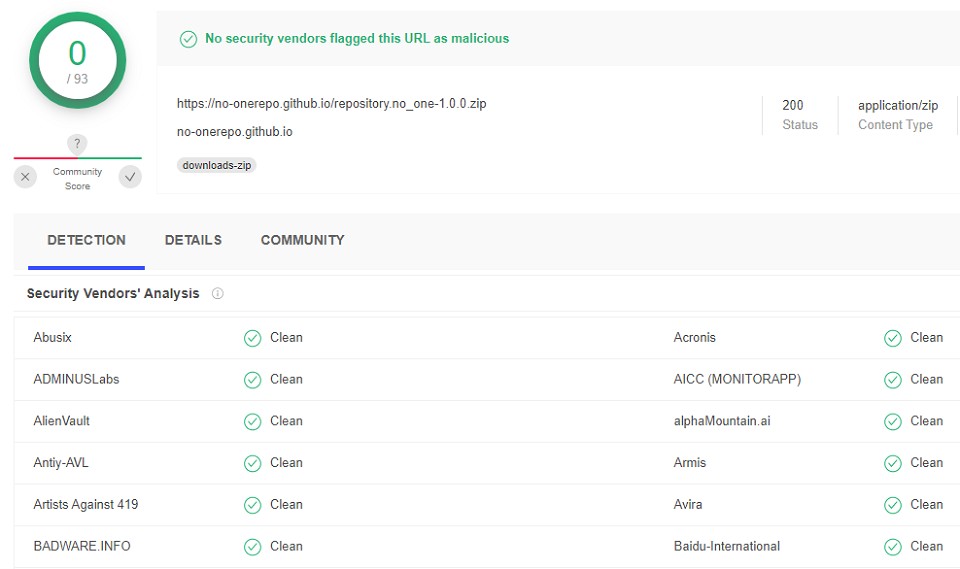This screenshot has height=569, width=960.
Task: Click the community score downvote X icon
Action: coord(25,177)
